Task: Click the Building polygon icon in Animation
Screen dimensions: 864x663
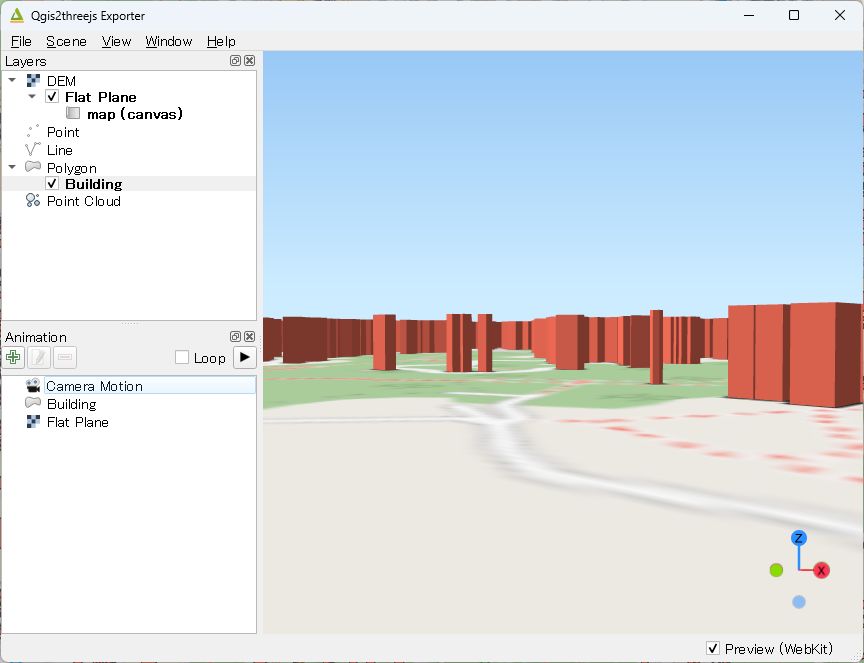Action: [x=33, y=403]
